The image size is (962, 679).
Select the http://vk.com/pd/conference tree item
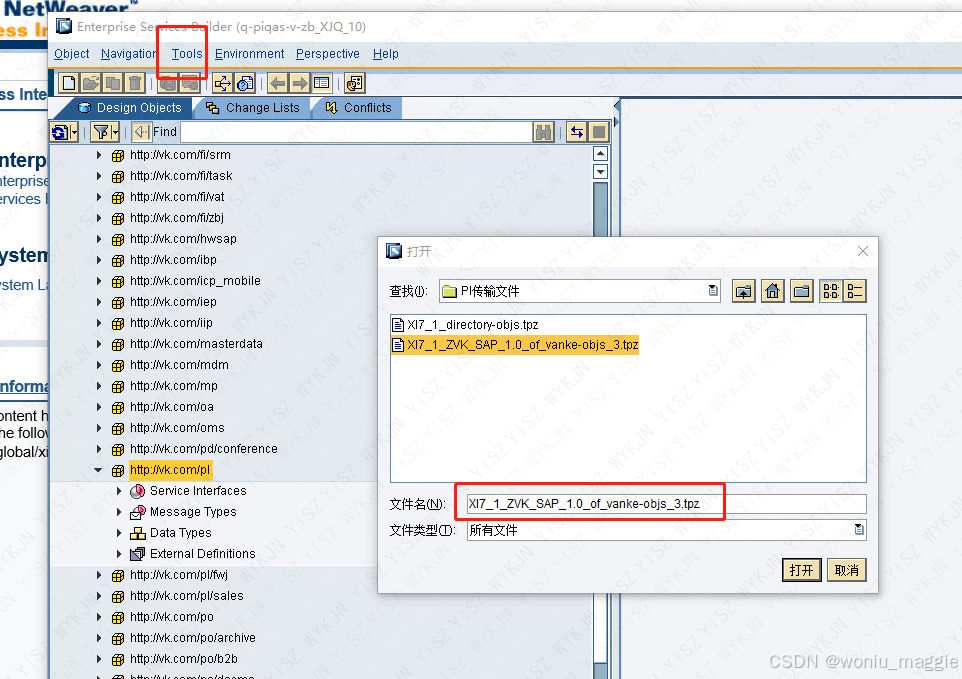pos(204,449)
